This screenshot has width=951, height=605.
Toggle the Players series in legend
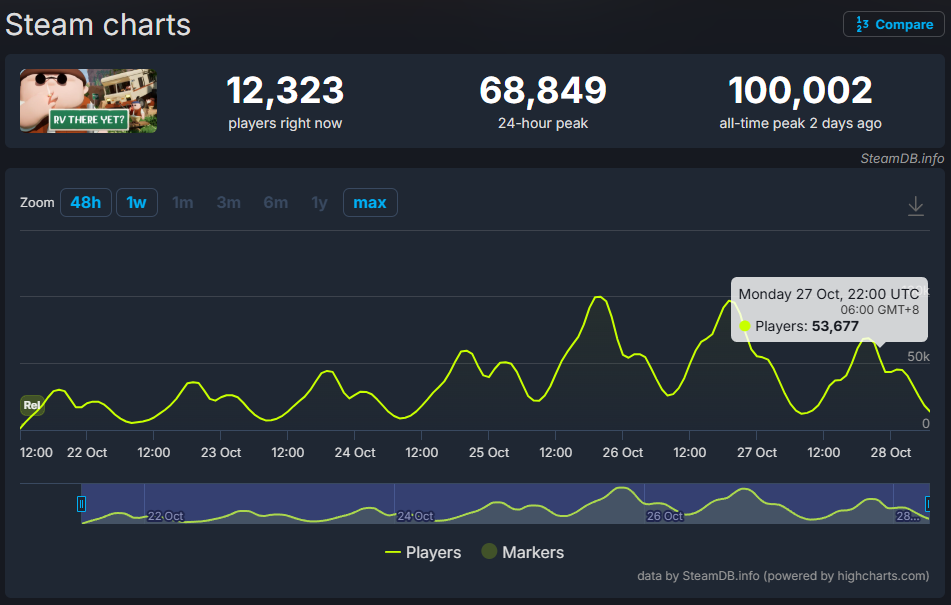point(423,552)
